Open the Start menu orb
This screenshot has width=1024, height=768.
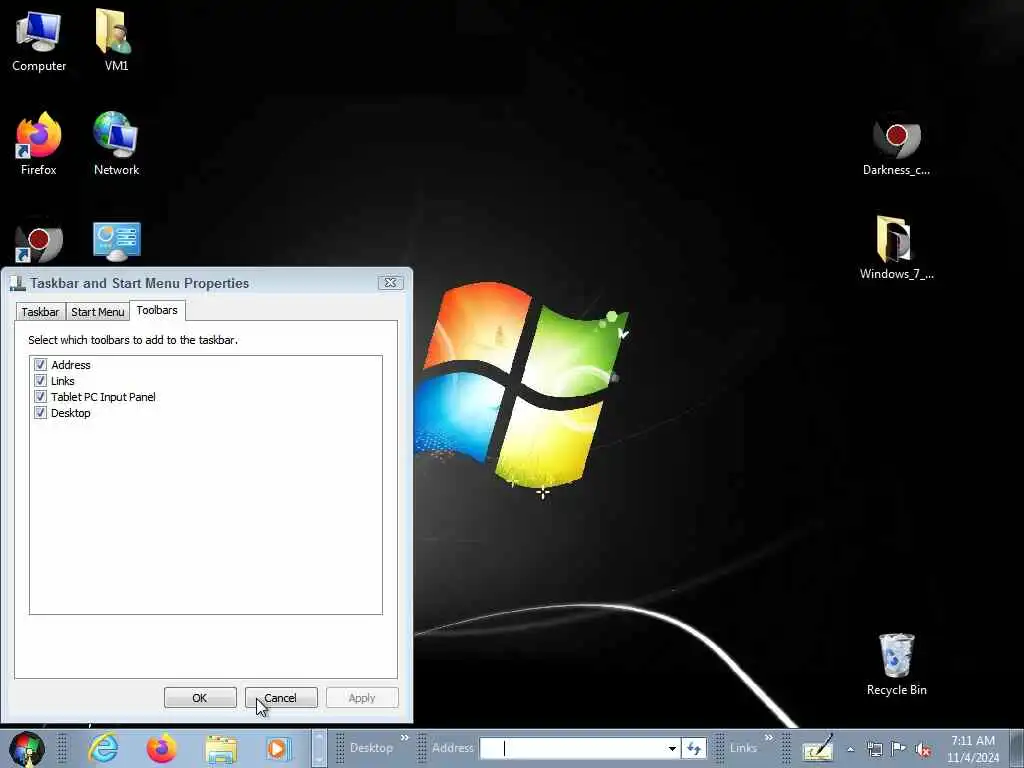pyautogui.click(x=27, y=748)
